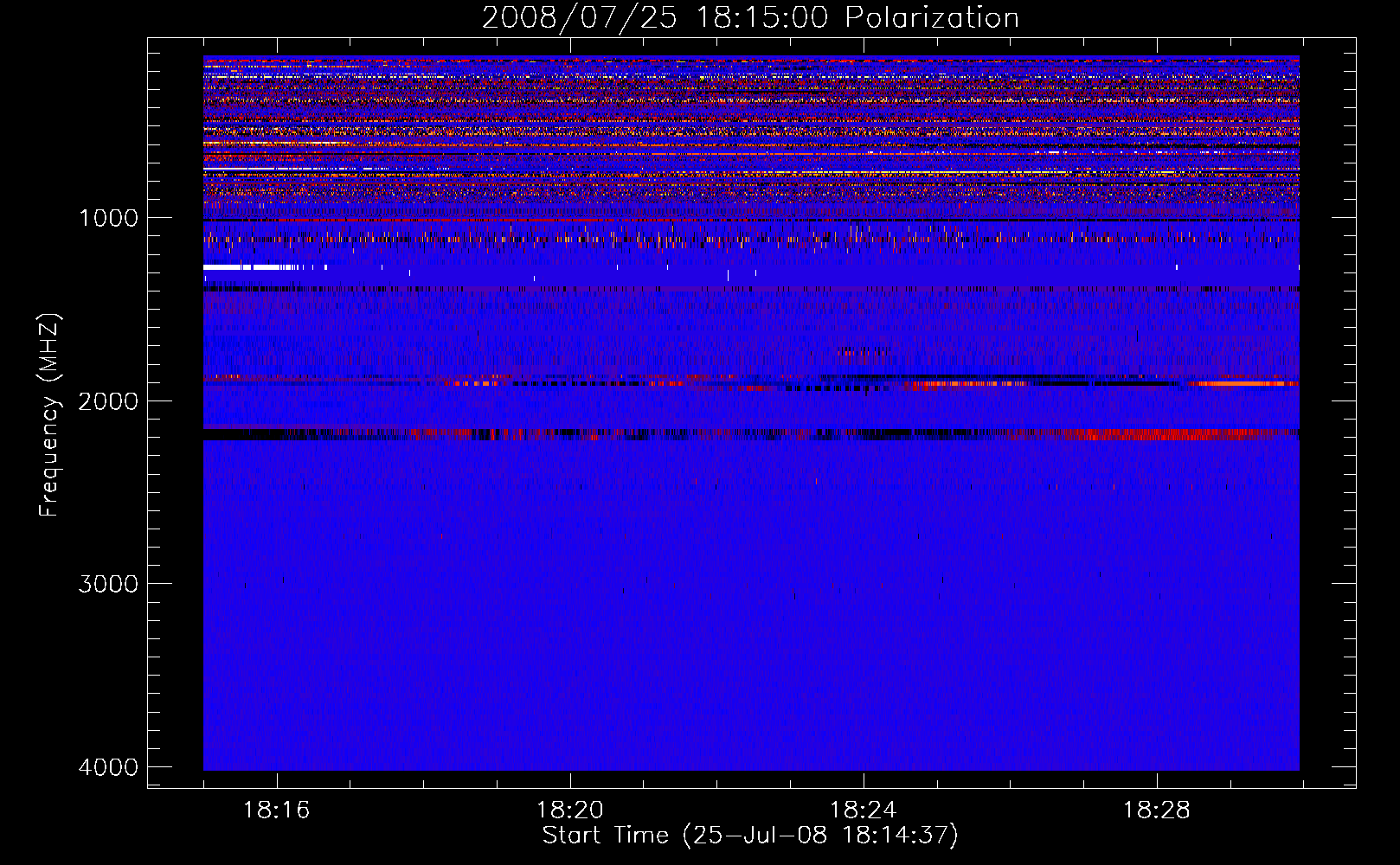1400x865 pixels.
Task: Click the 18:20 time tick label
Action: (x=569, y=811)
